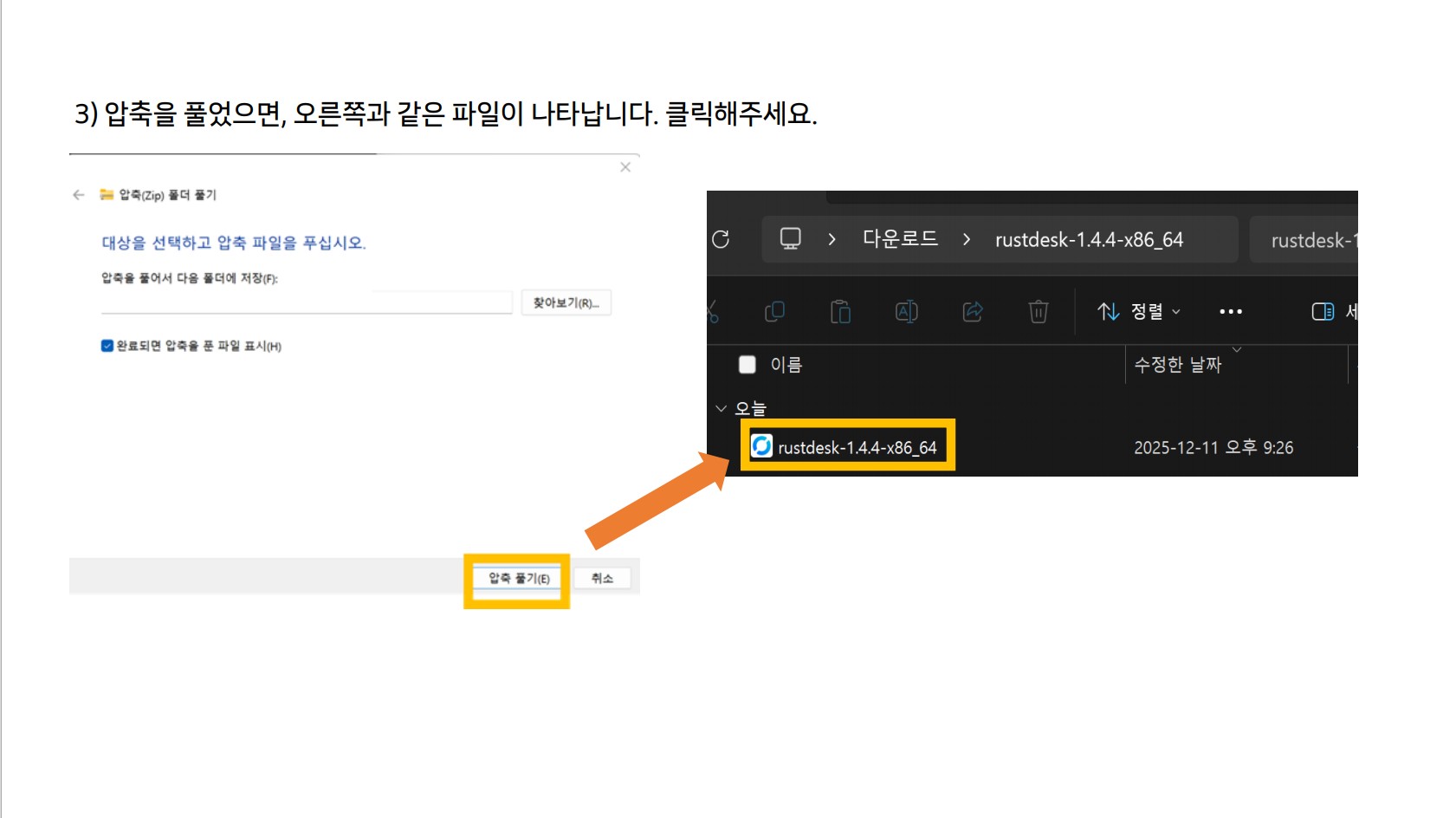Click the Rename icon in the toolbar
Image resolution: width=1456 pixels, height=818 pixels.
(x=906, y=312)
